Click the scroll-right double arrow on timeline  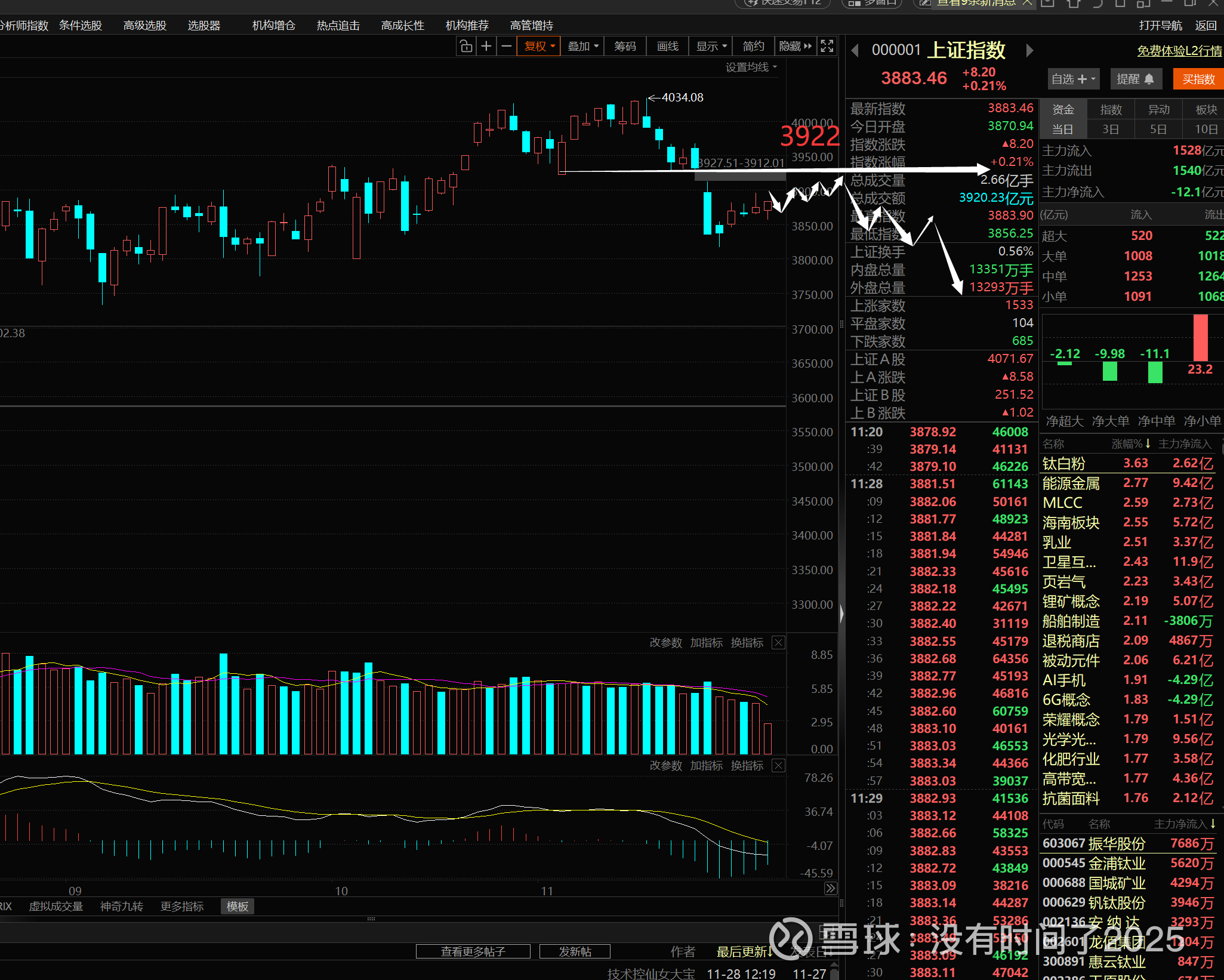(830, 889)
